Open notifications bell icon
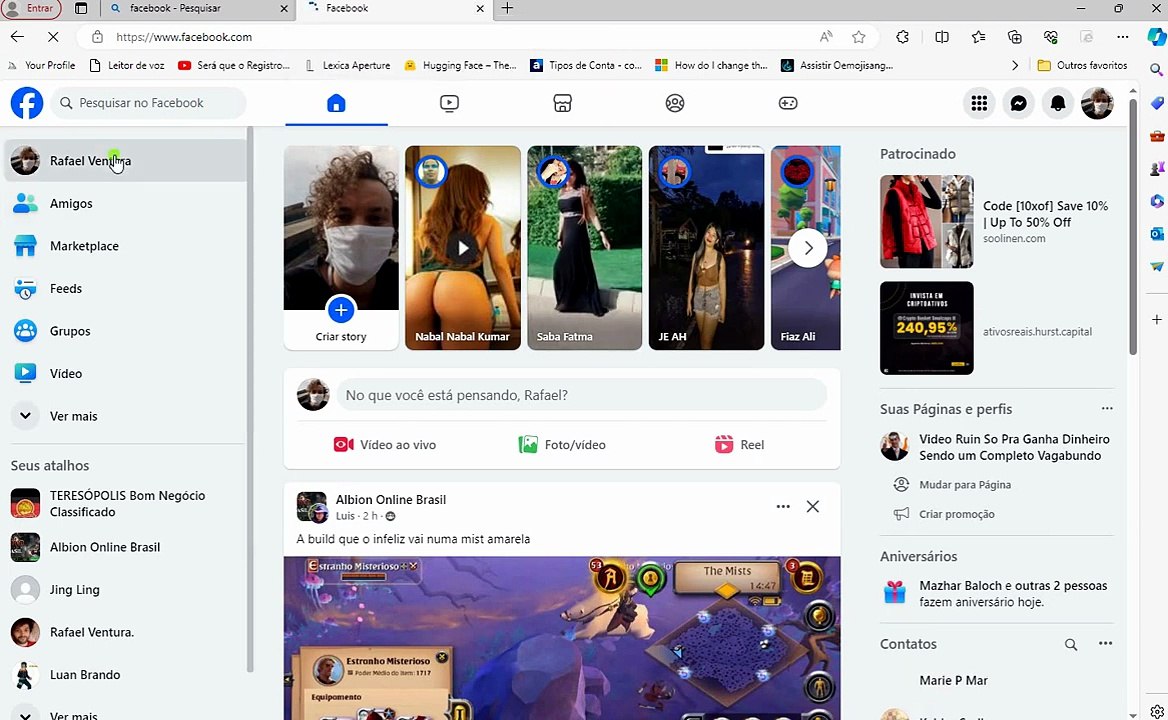The height and width of the screenshot is (720, 1168). 1058,103
